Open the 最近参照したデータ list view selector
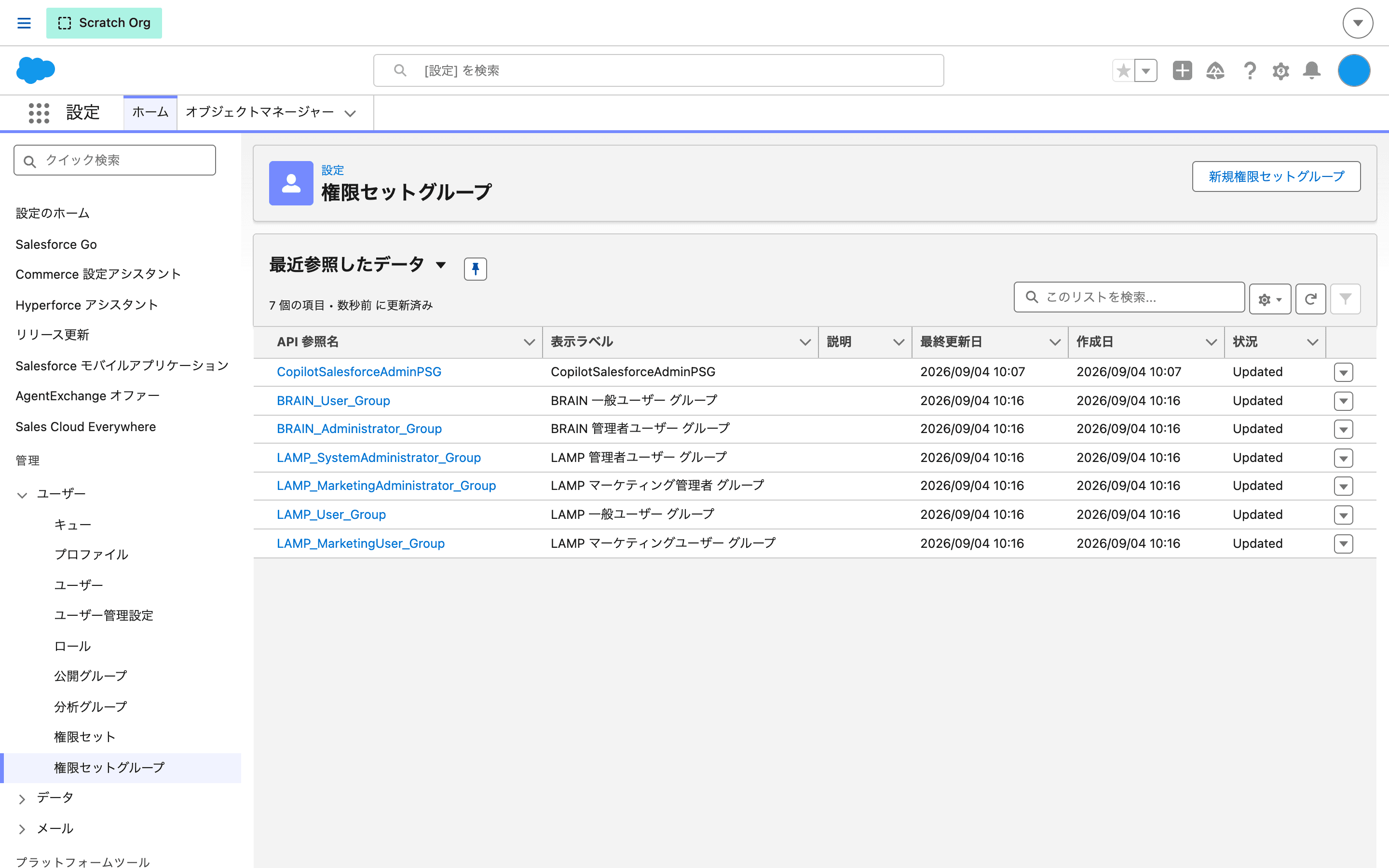 441,265
